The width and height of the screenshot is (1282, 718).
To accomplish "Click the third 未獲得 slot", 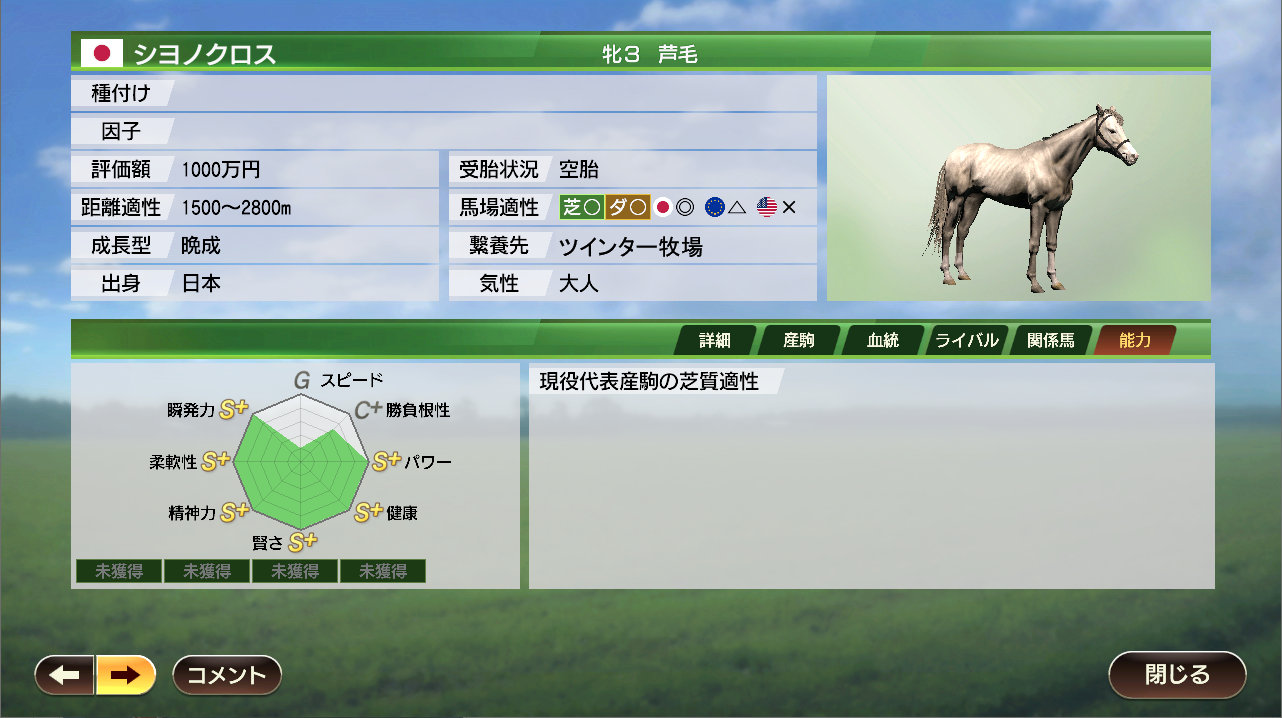I will pyautogui.click(x=295, y=571).
